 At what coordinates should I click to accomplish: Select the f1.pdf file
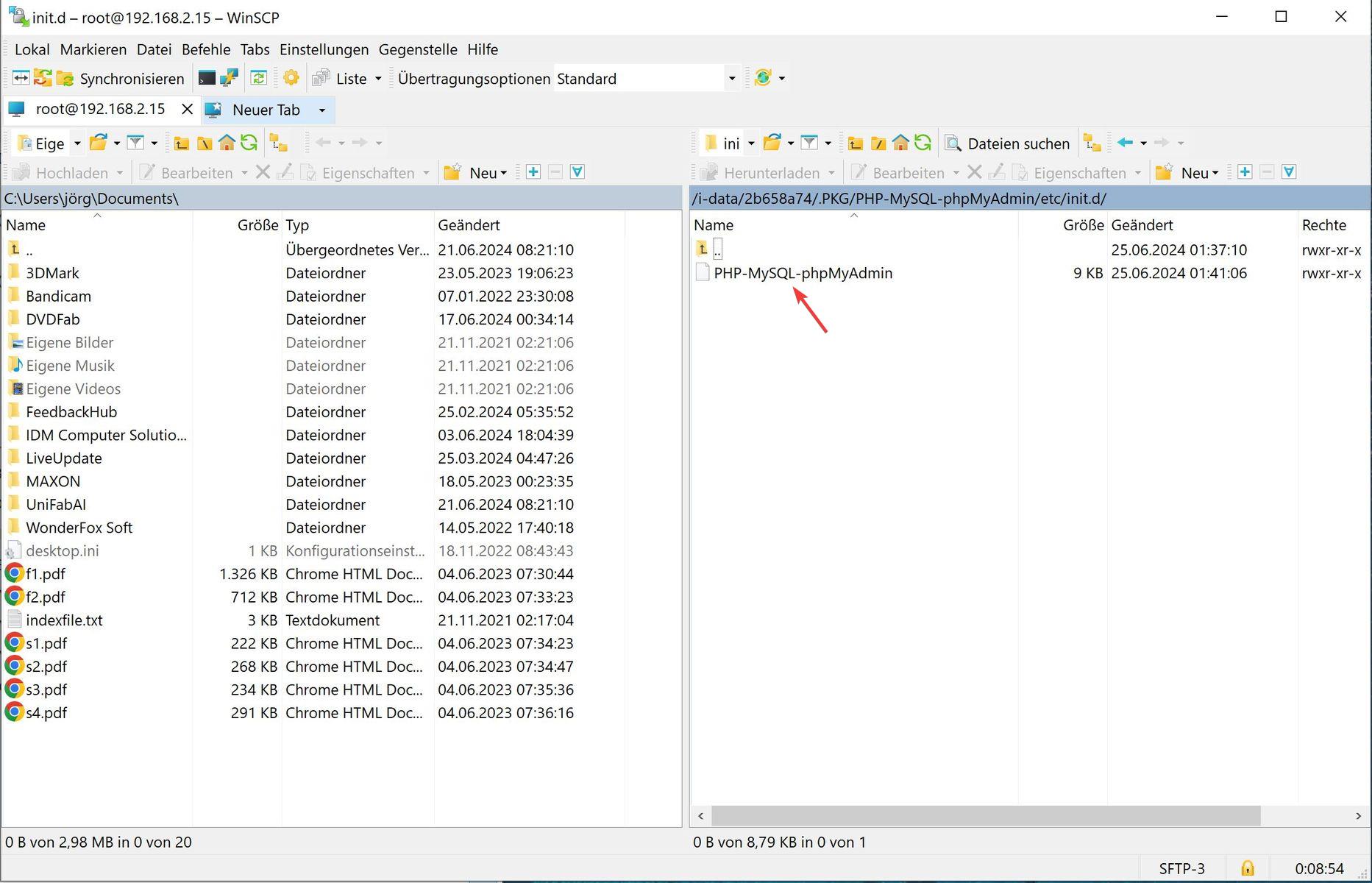point(45,574)
